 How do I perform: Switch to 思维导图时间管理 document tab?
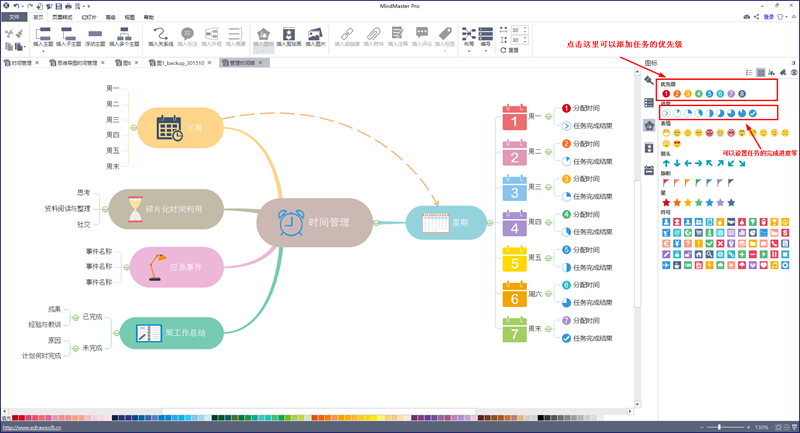tap(77, 62)
